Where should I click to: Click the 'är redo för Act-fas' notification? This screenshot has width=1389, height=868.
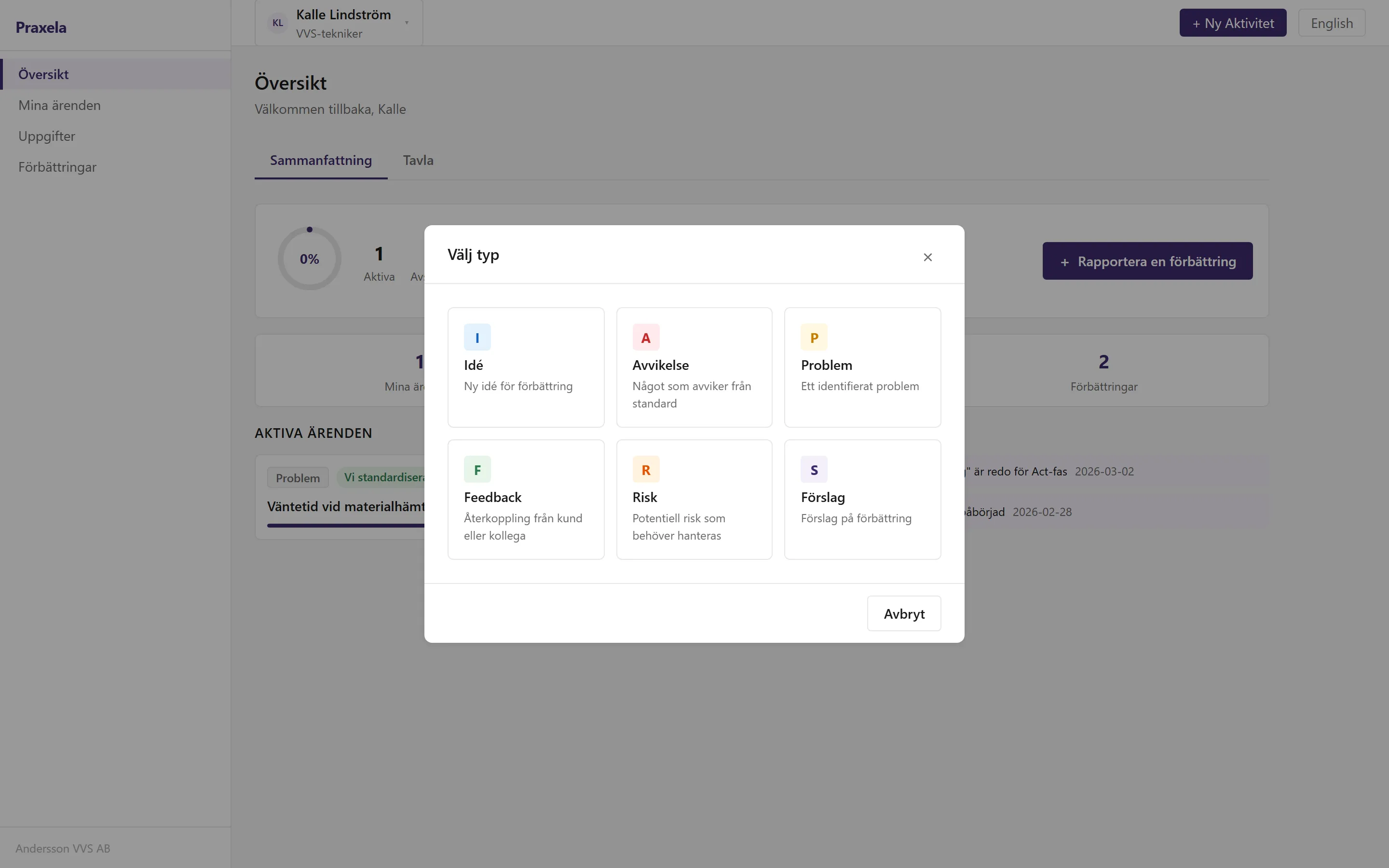[1017, 471]
